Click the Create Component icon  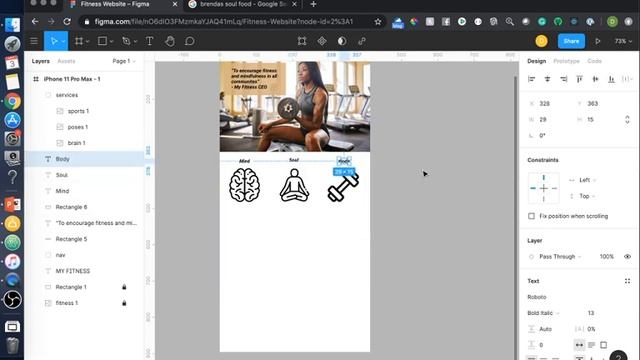(322, 41)
